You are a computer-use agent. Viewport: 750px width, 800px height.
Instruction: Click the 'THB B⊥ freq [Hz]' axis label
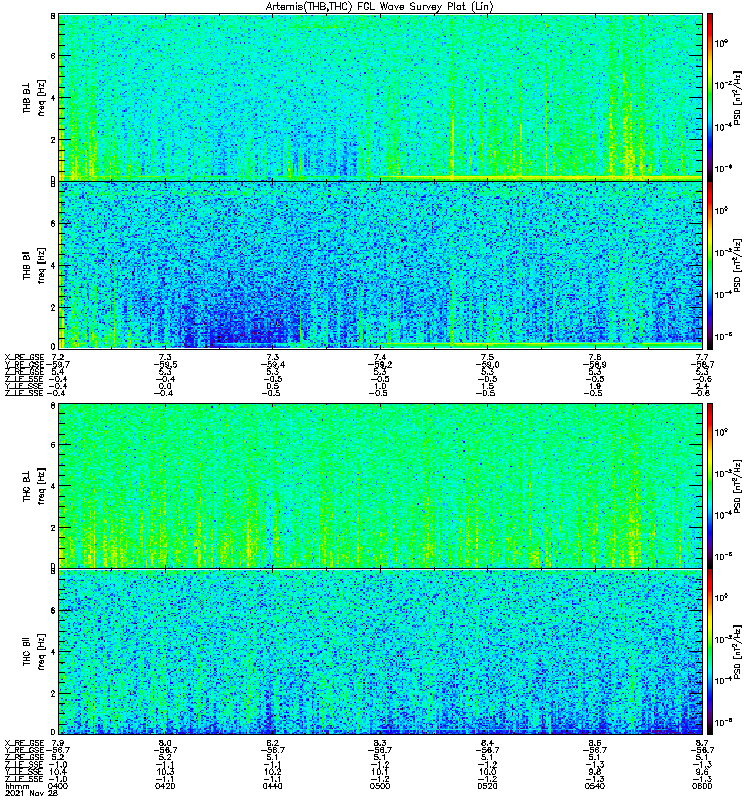coord(34,97)
